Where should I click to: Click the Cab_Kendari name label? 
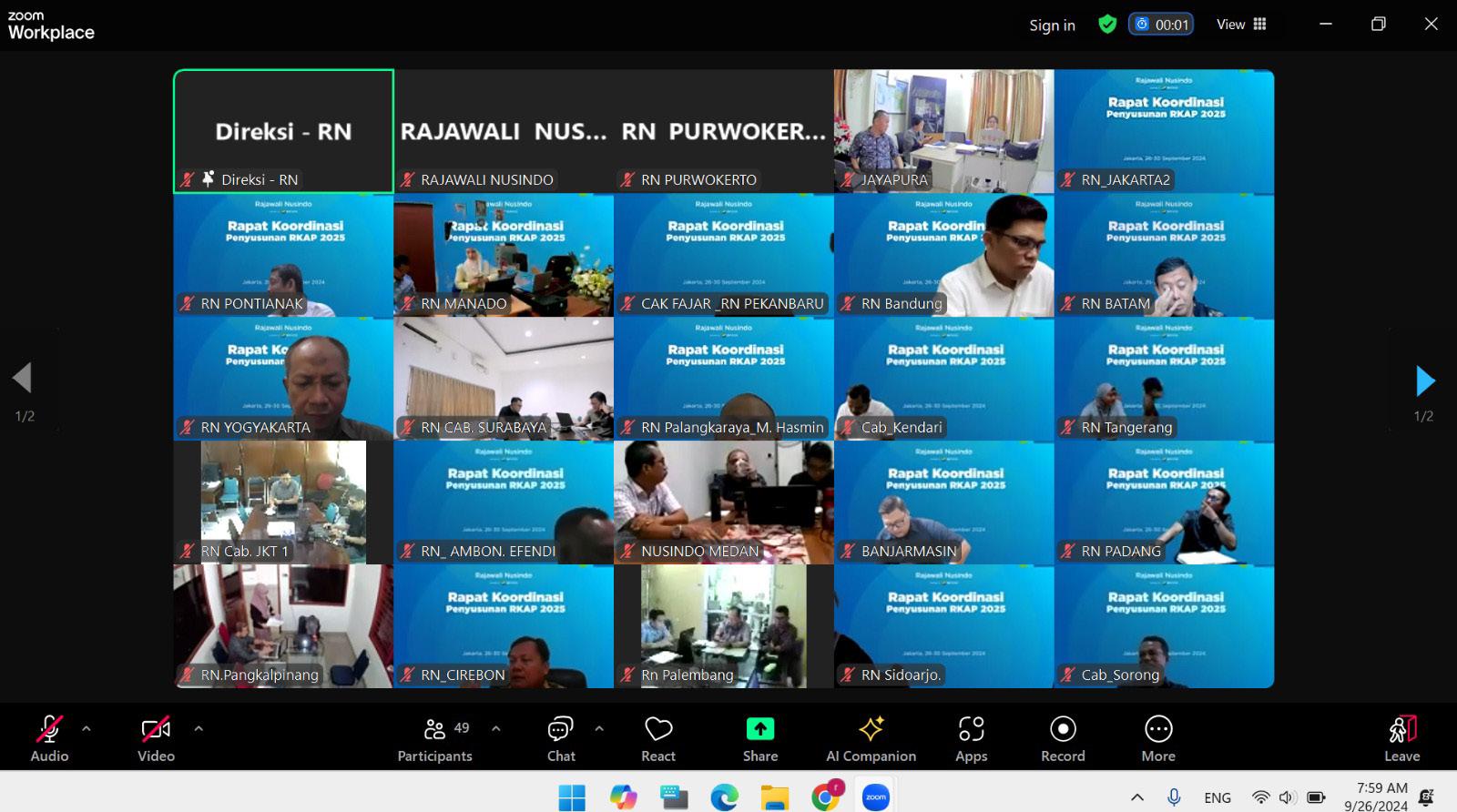[x=902, y=428]
